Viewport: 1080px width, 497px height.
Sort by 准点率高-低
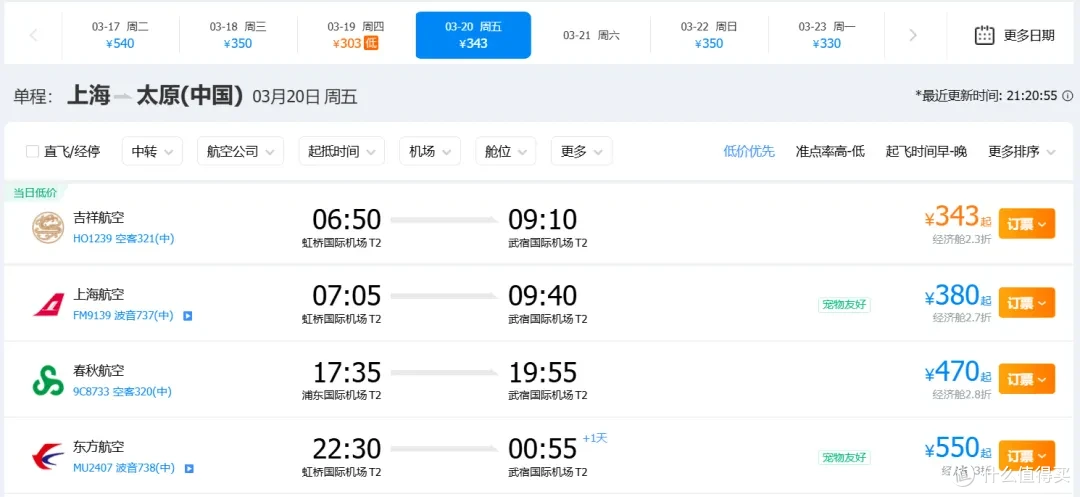tap(830, 151)
